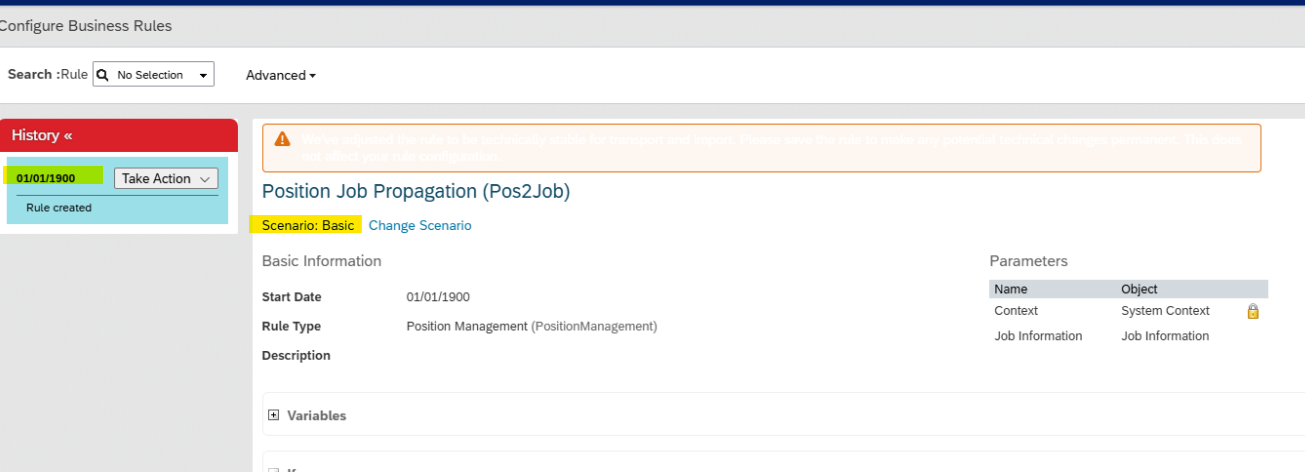
Task: Expand Variables section with plus icon
Action: pyautogui.click(x=273, y=415)
